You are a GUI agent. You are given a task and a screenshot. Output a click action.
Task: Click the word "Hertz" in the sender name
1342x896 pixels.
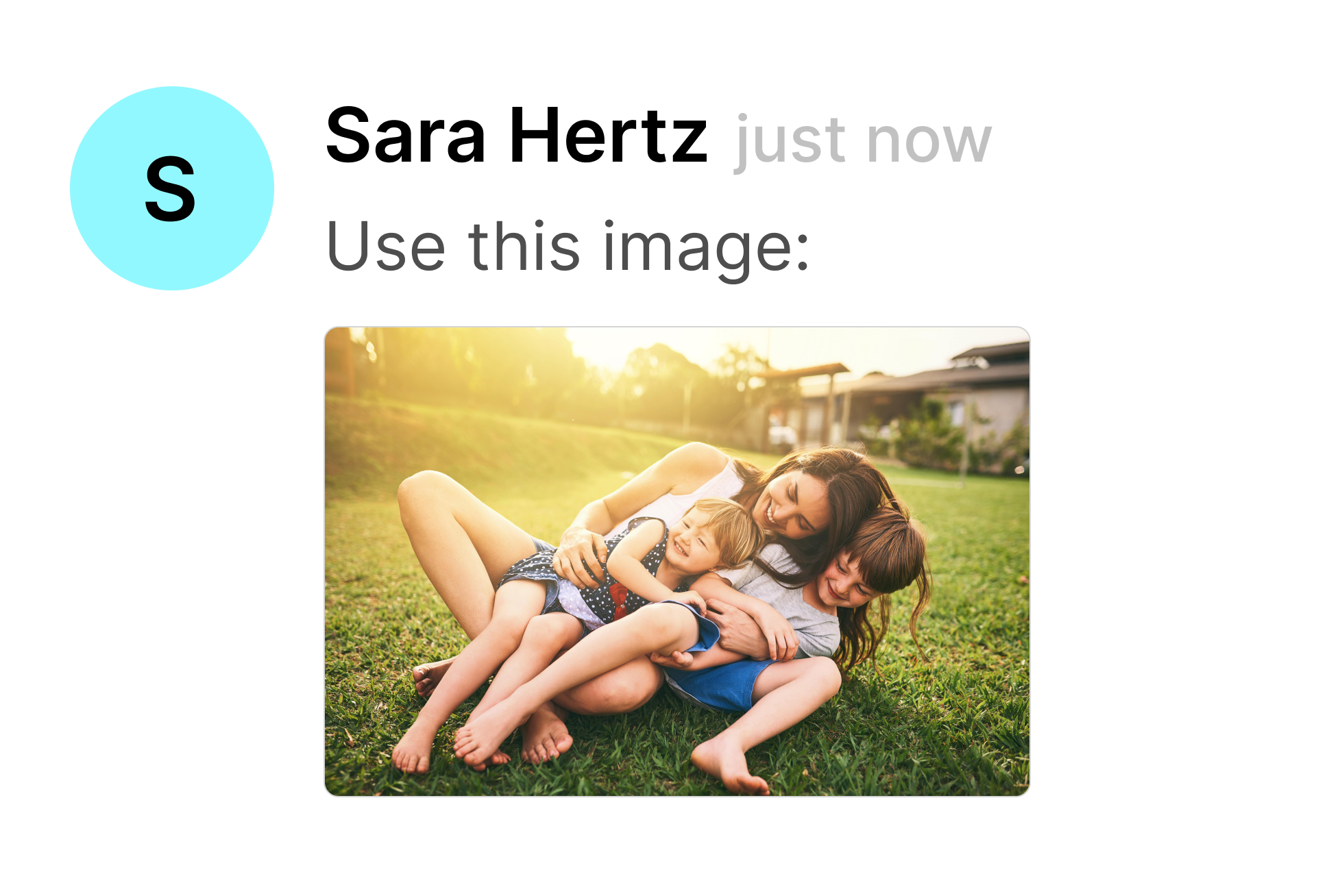609,136
